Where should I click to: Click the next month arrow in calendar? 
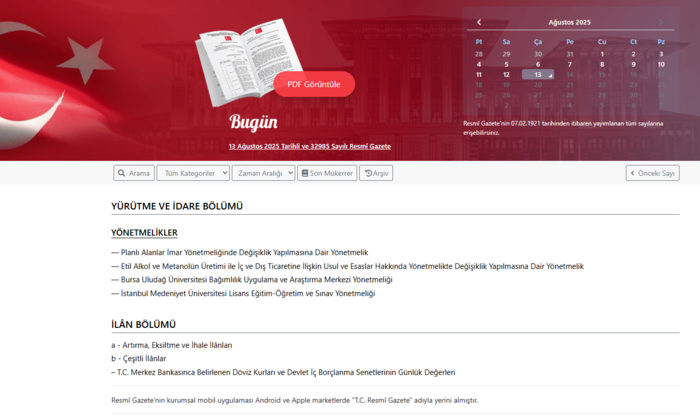pos(661,22)
